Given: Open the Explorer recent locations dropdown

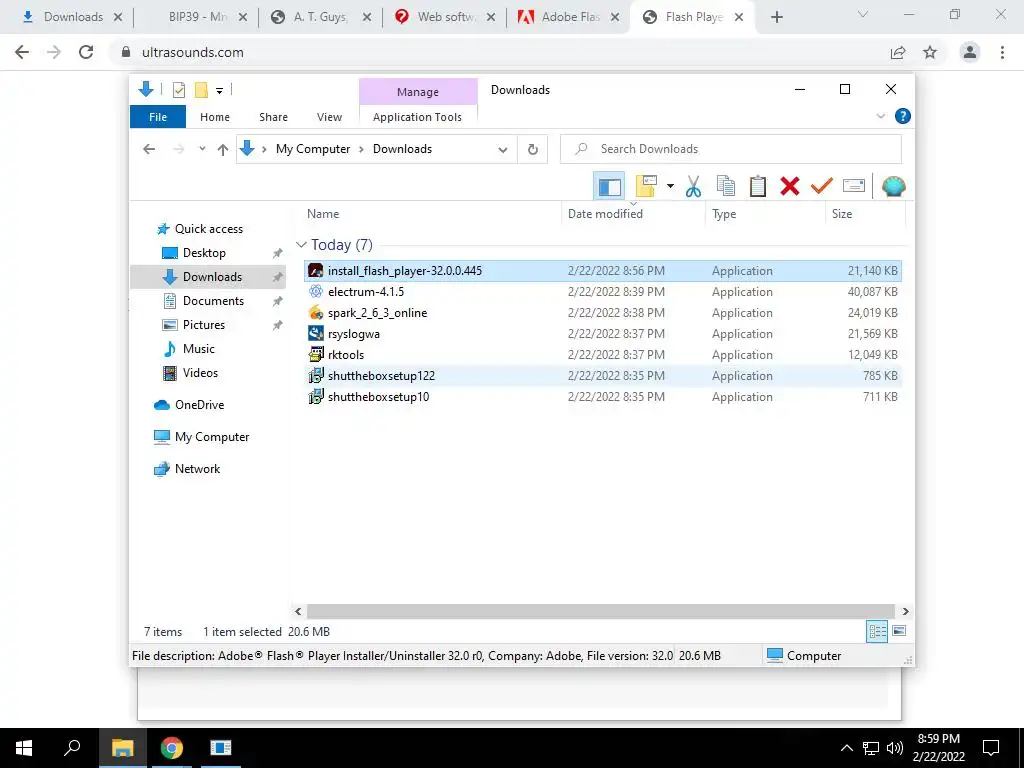Looking at the screenshot, I should (202, 150).
